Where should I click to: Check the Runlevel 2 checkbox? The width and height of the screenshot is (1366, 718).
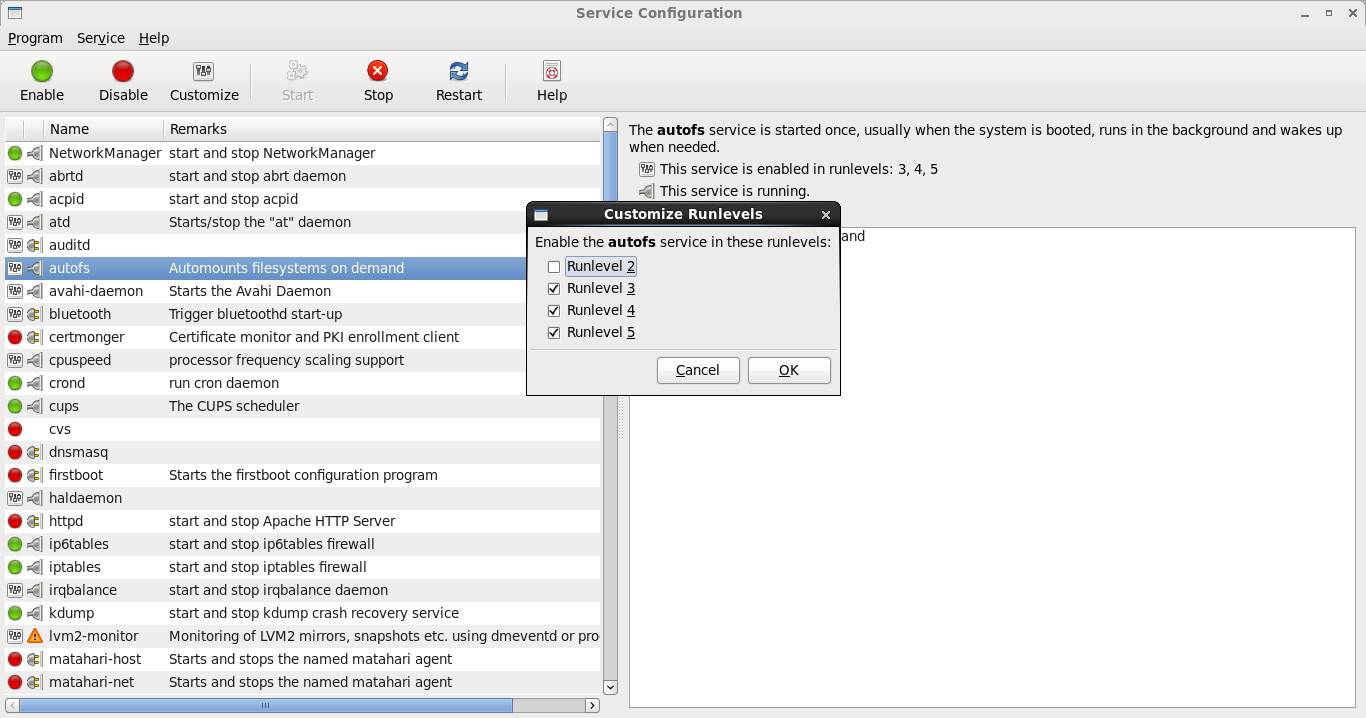[554, 267]
